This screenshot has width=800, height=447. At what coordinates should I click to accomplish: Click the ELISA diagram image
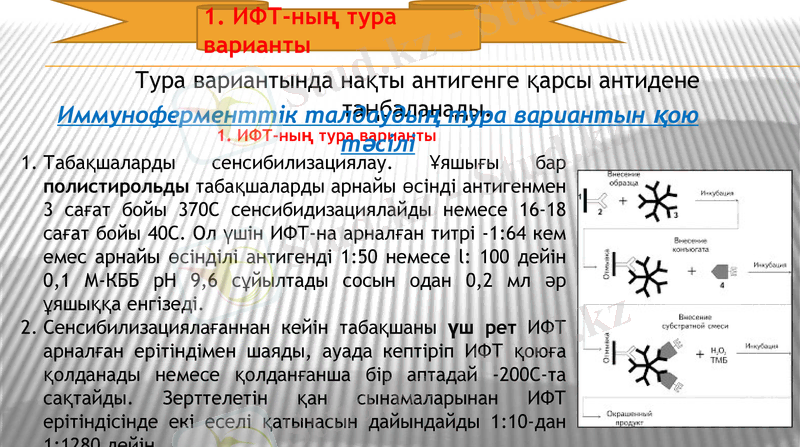point(685,299)
